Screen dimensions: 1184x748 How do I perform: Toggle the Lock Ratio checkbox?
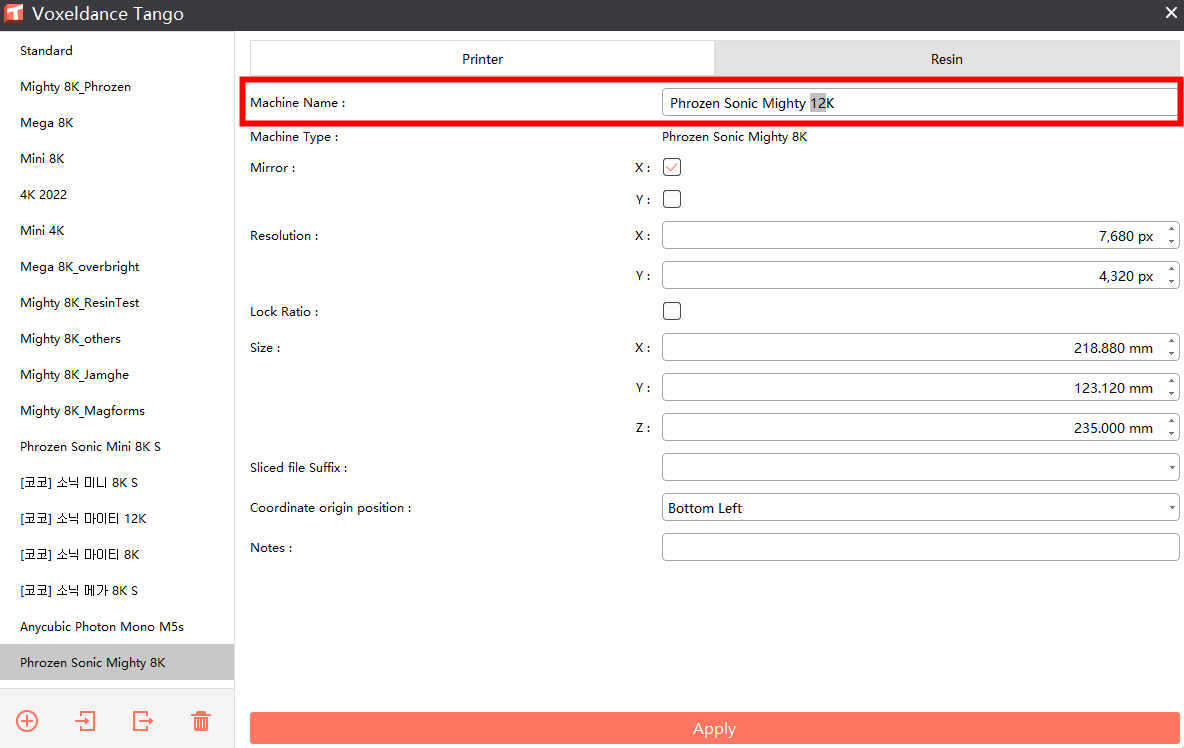point(672,312)
